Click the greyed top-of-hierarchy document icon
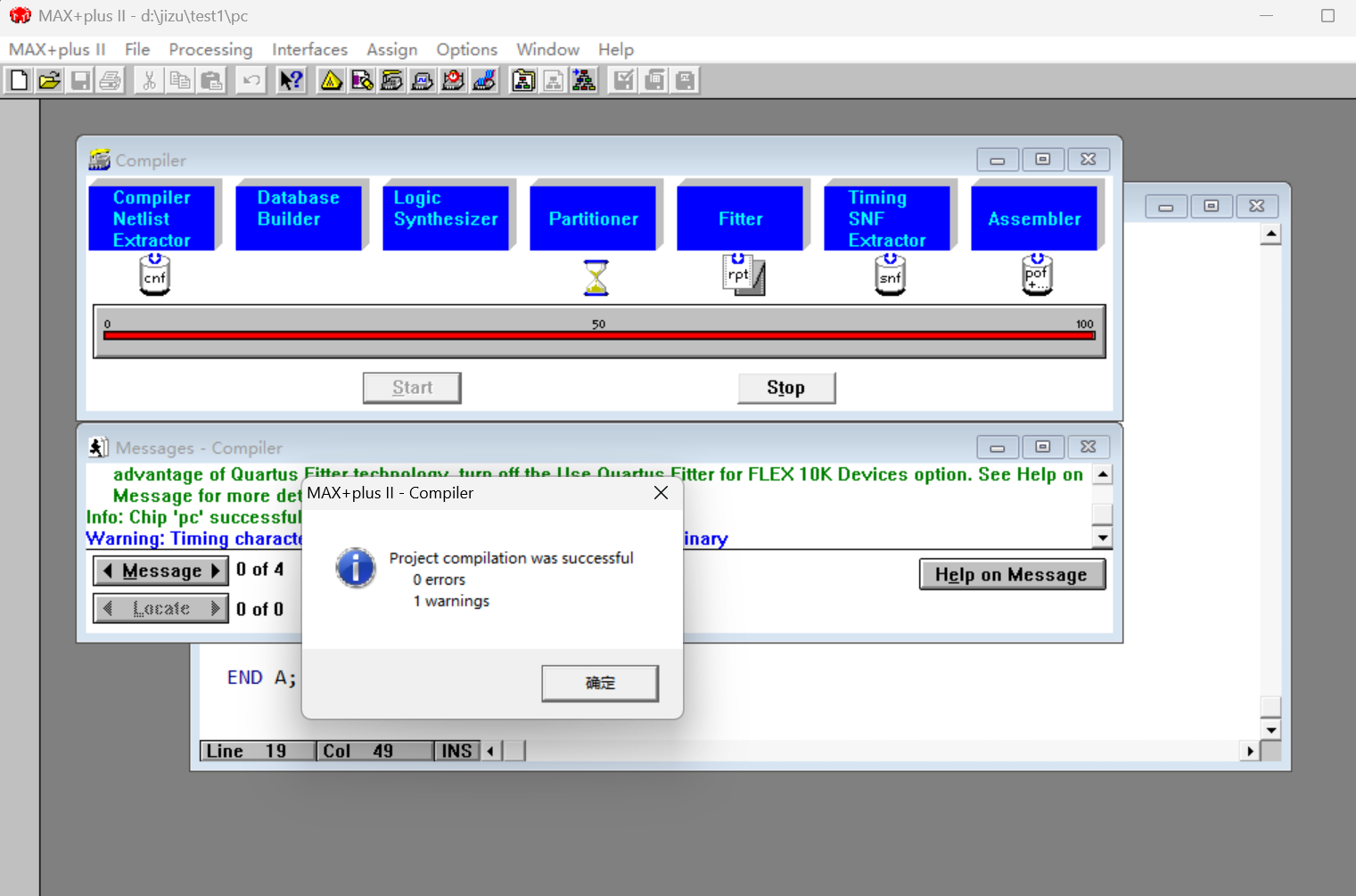This screenshot has width=1356, height=896. (554, 81)
